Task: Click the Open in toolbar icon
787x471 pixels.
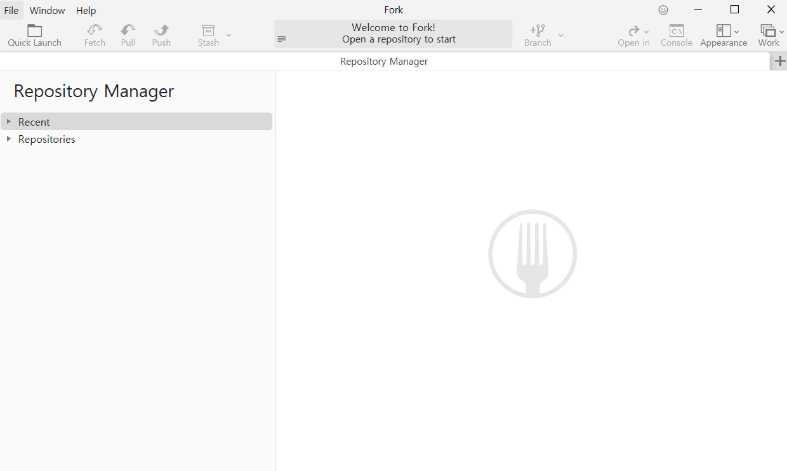Action: pos(633,31)
